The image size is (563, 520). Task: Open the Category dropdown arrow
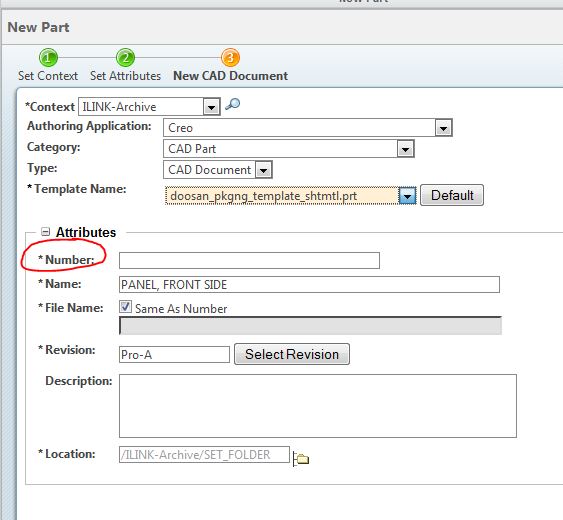[405, 149]
